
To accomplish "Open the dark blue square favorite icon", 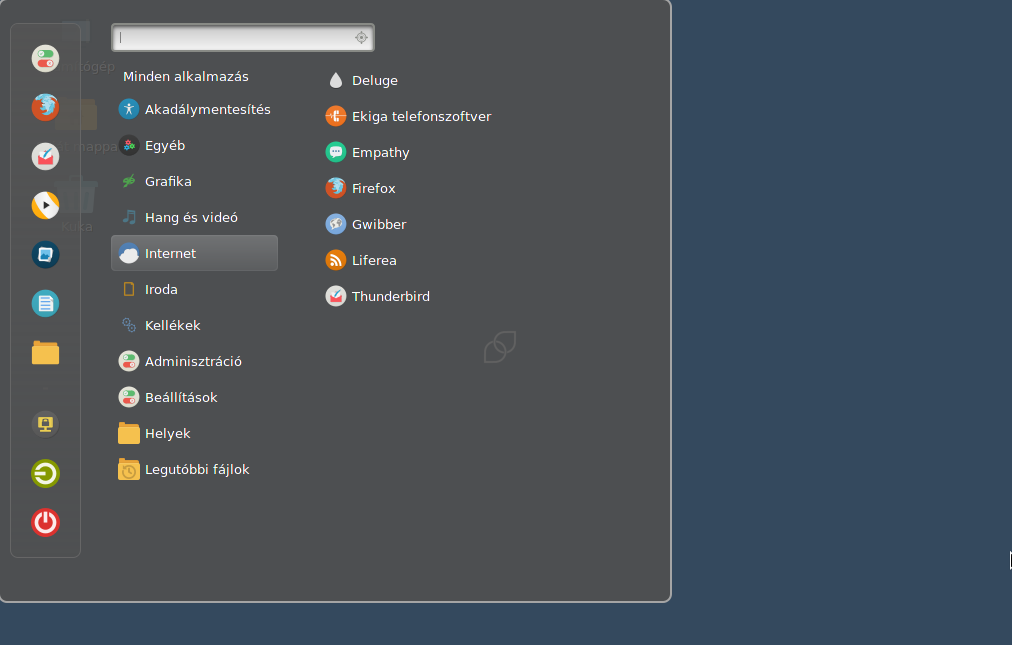I will (45, 254).
